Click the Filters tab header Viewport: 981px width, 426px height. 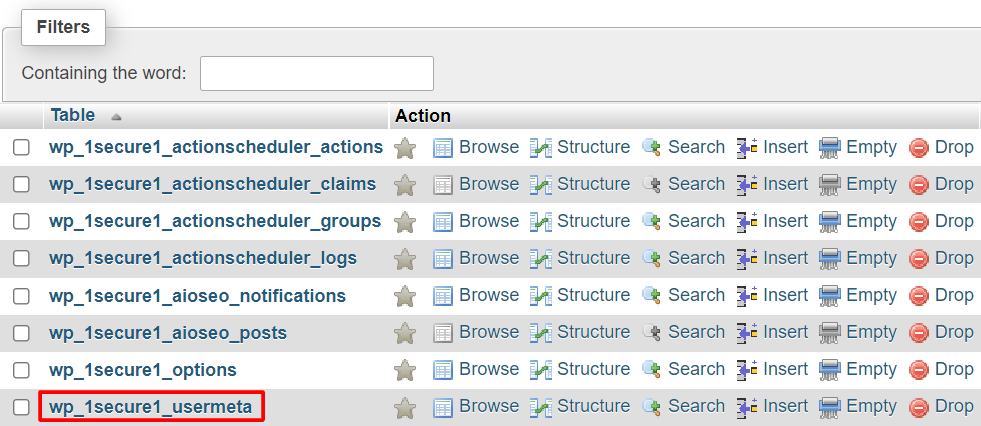(63, 27)
